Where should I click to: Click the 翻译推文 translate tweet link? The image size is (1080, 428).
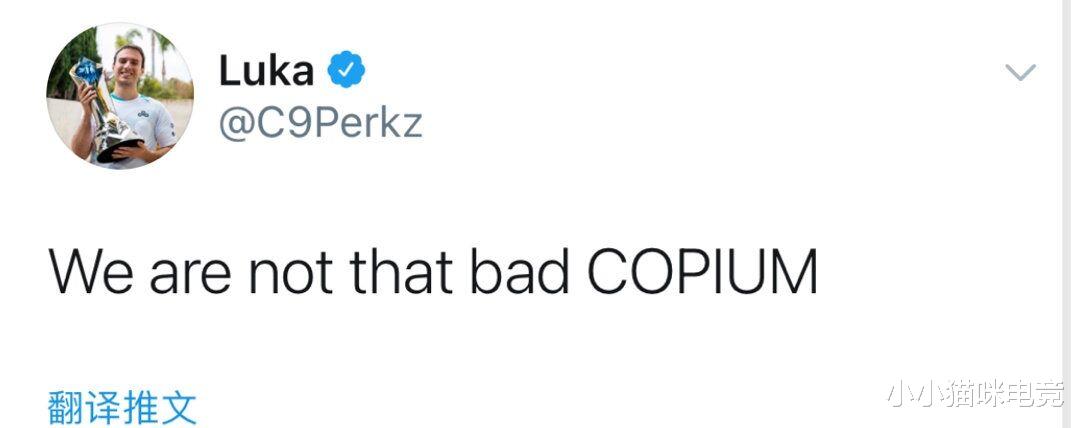coord(122,408)
